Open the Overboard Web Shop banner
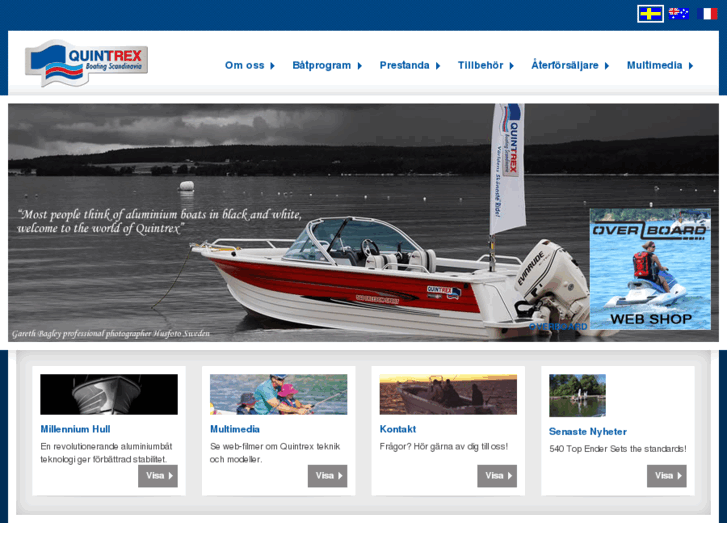727x545 pixels. (x=650, y=269)
